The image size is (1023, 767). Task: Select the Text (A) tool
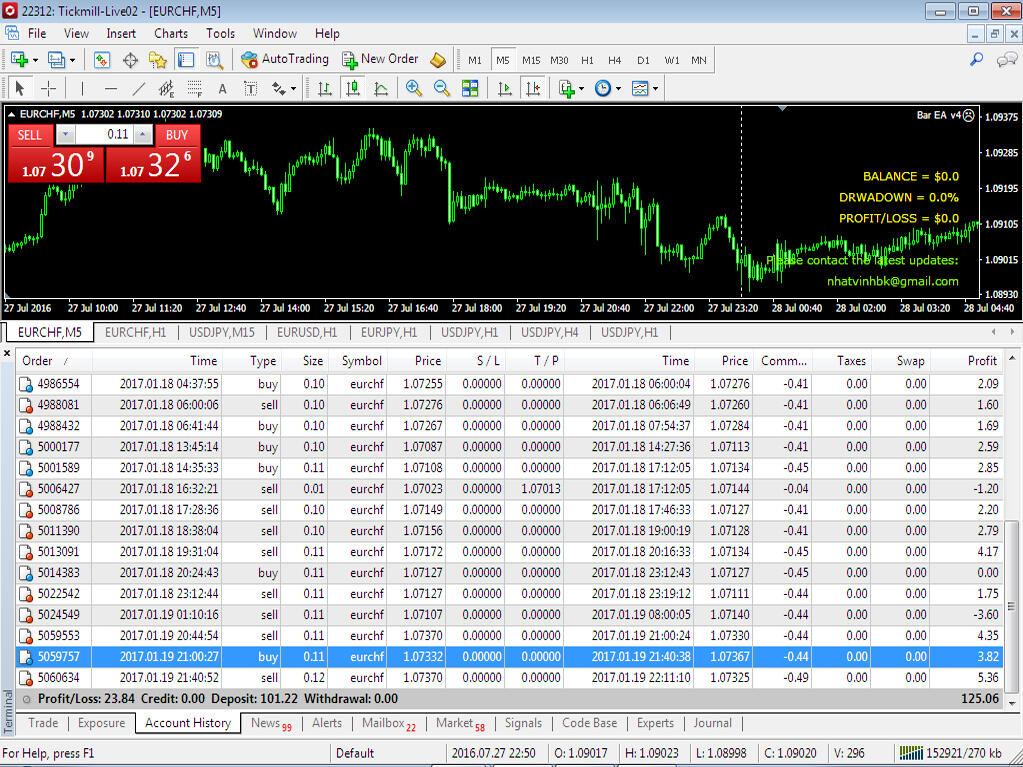point(222,88)
